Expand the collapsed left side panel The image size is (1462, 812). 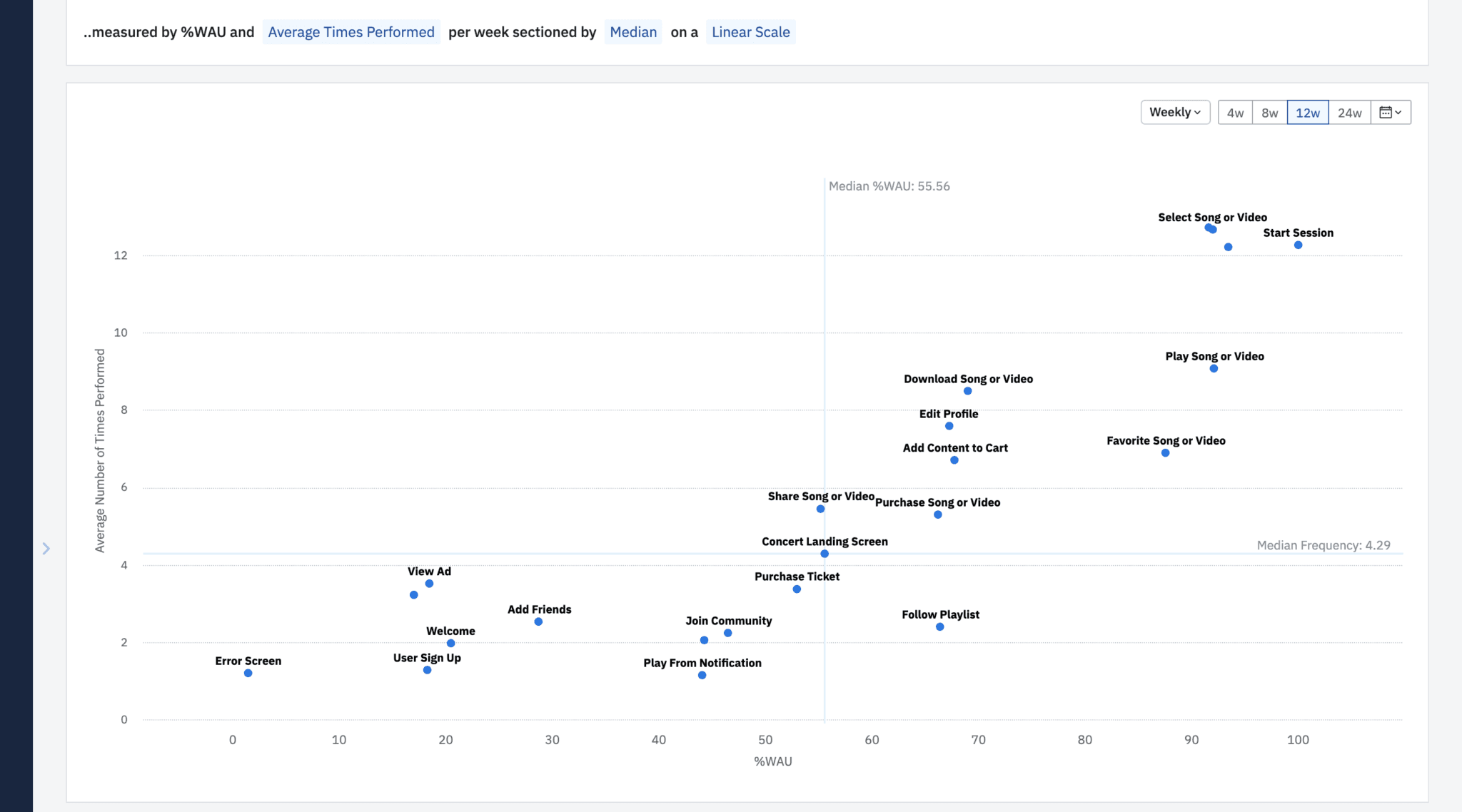(46, 548)
